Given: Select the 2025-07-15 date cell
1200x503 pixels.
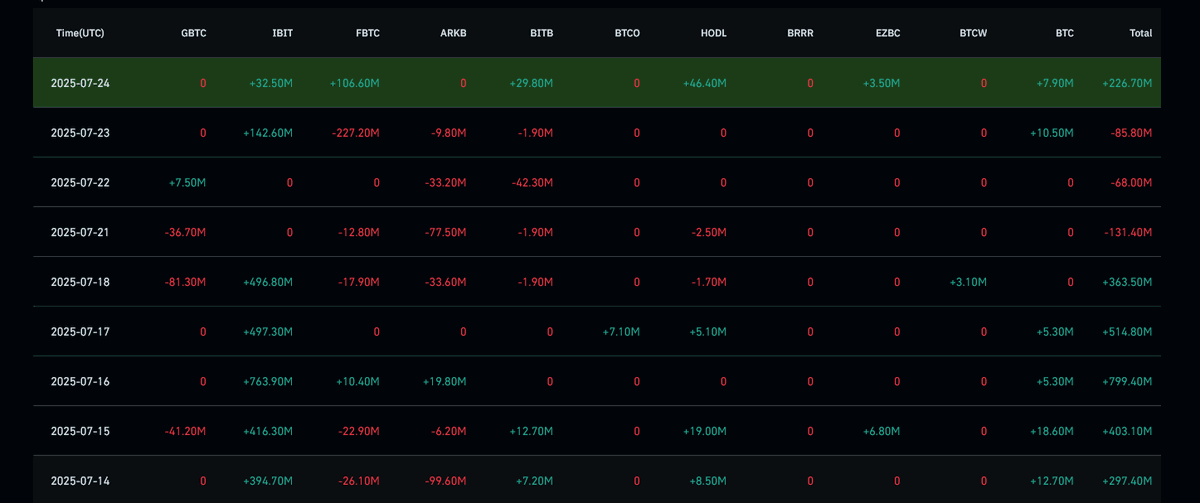Looking at the screenshot, I should point(80,431).
